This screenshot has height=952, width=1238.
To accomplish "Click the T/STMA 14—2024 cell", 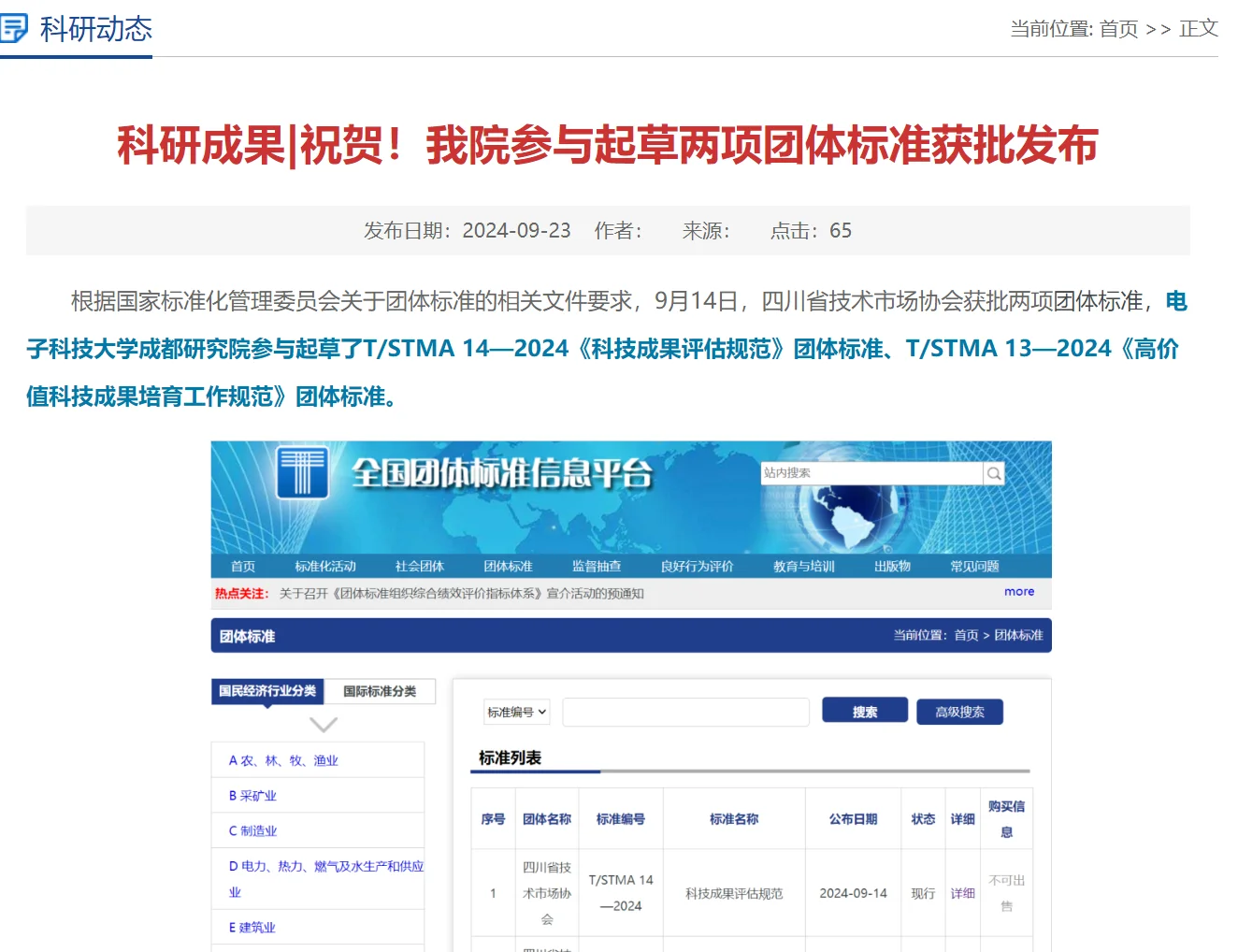I will click(621, 893).
